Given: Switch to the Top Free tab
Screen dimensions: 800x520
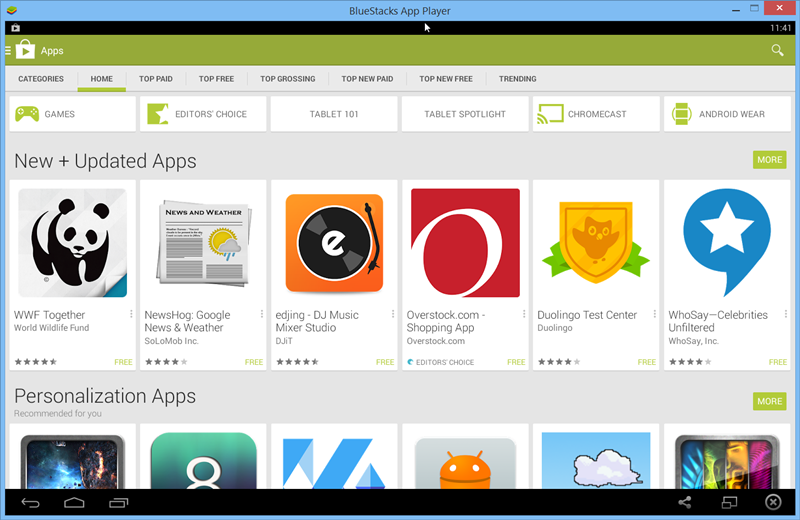Looking at the screenshot, I should [216, 79].
